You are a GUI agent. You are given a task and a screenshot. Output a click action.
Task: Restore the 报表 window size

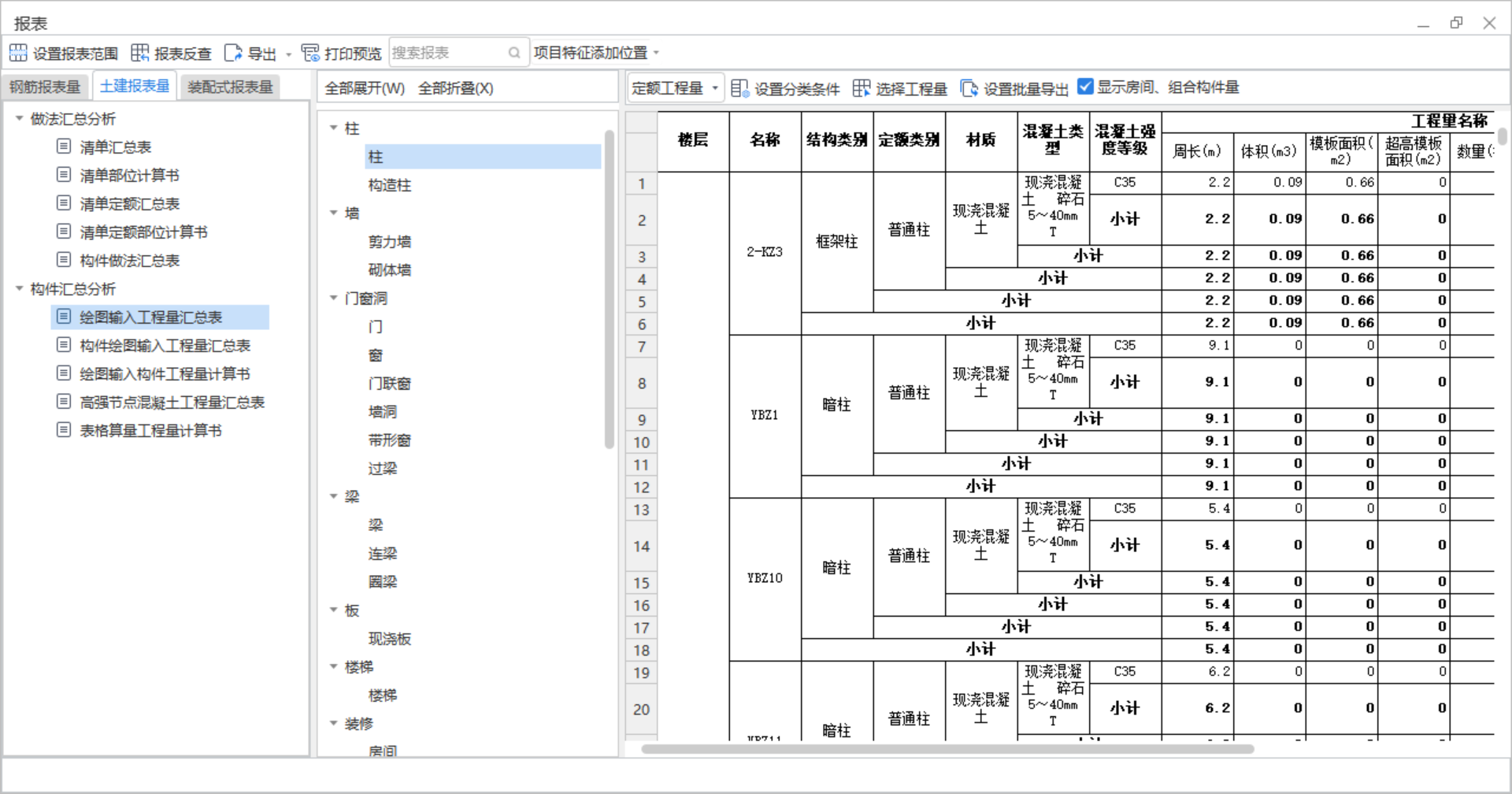(1456, 23)
